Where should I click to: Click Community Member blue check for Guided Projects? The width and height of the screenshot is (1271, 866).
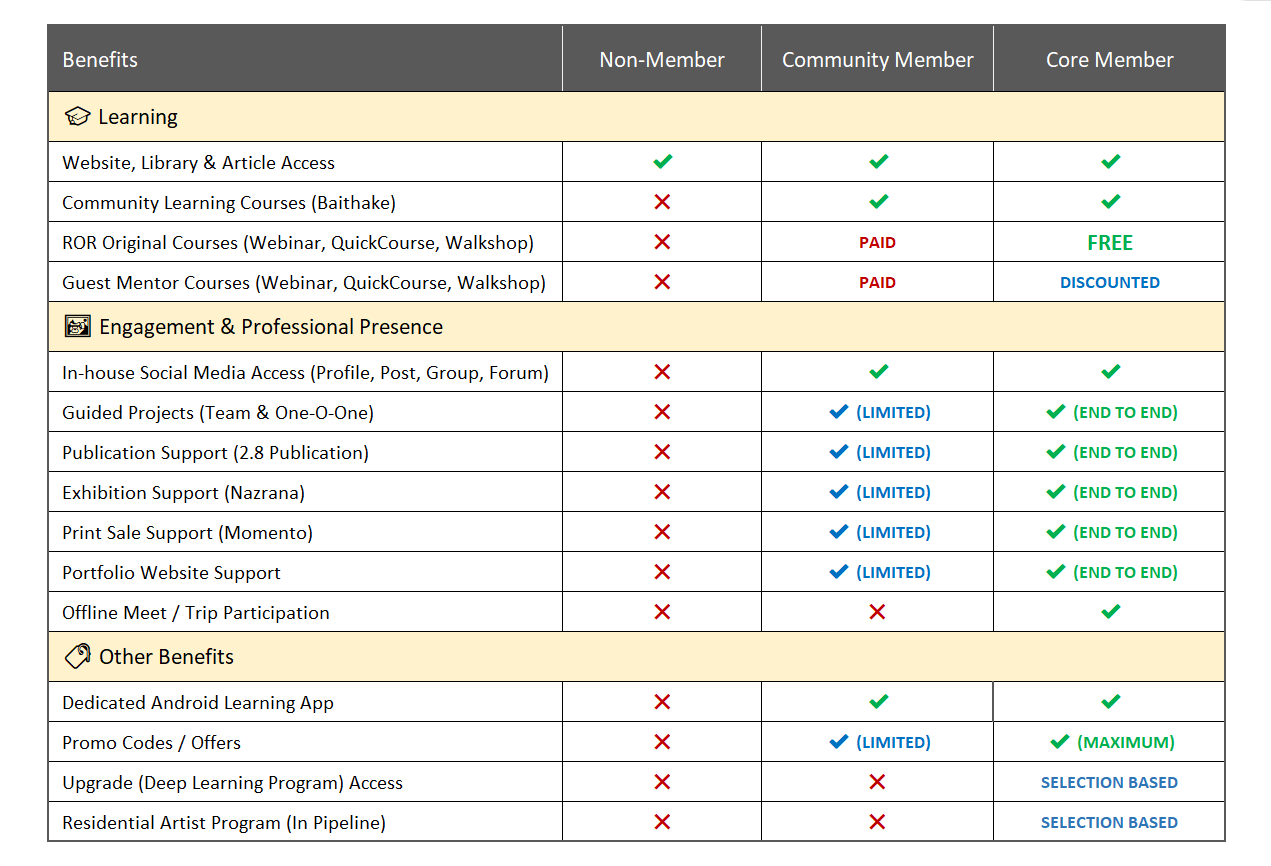839,412
